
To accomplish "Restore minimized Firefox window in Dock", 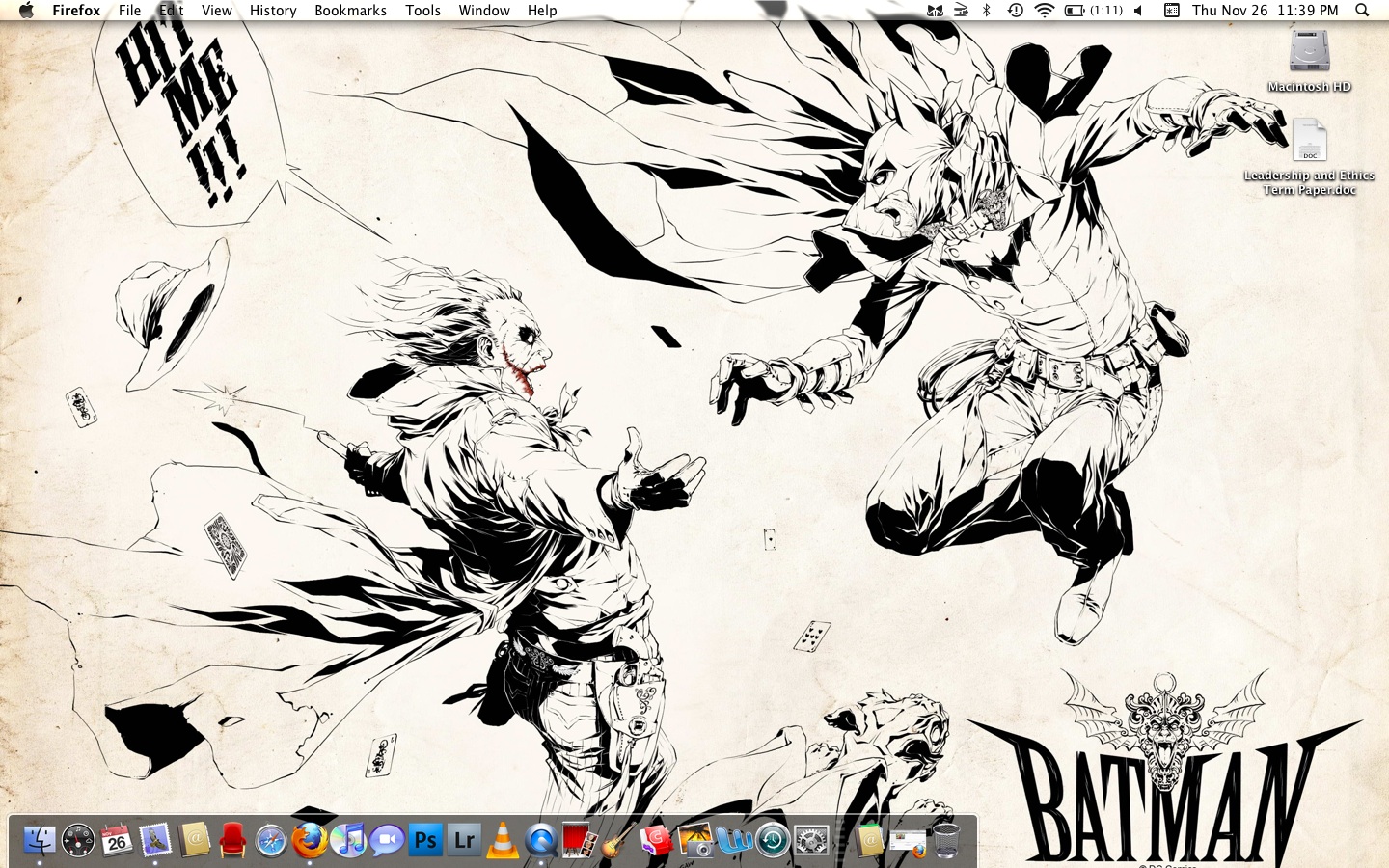I will click(x=908, y=843).
